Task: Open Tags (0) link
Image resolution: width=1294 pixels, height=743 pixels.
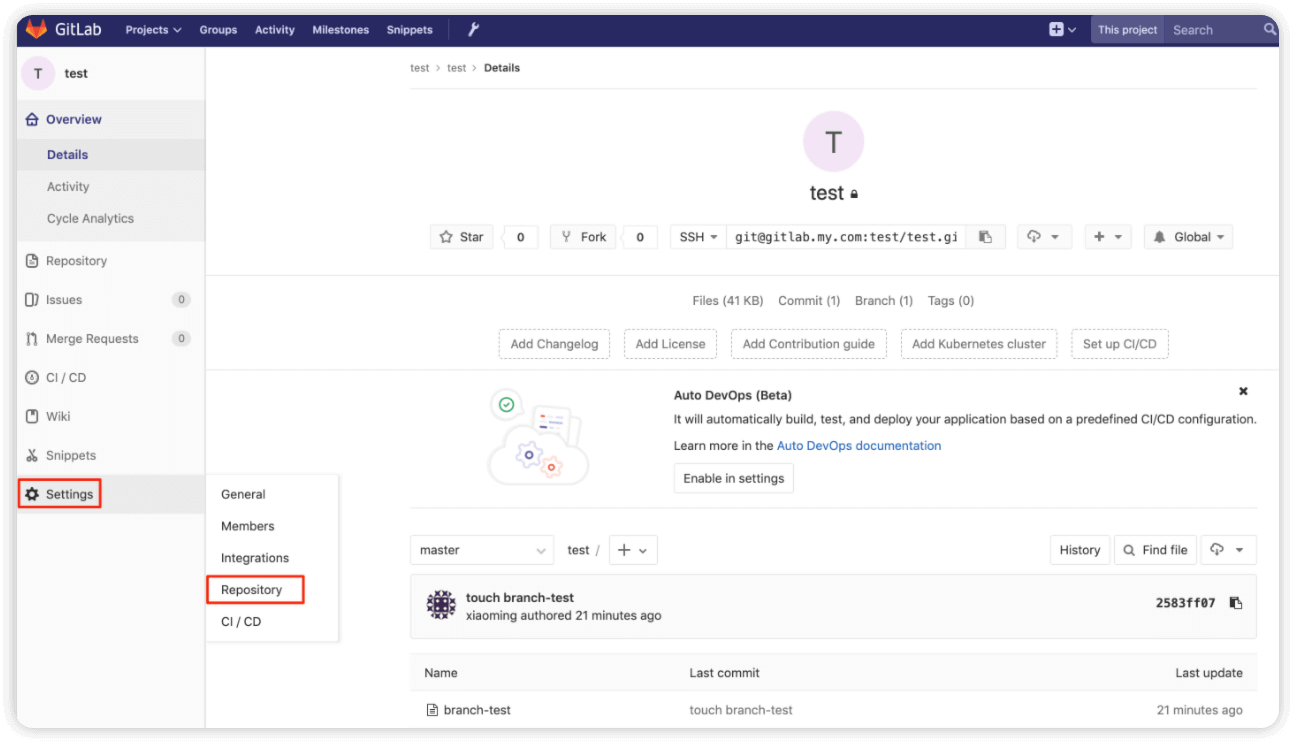Action: 951,301
